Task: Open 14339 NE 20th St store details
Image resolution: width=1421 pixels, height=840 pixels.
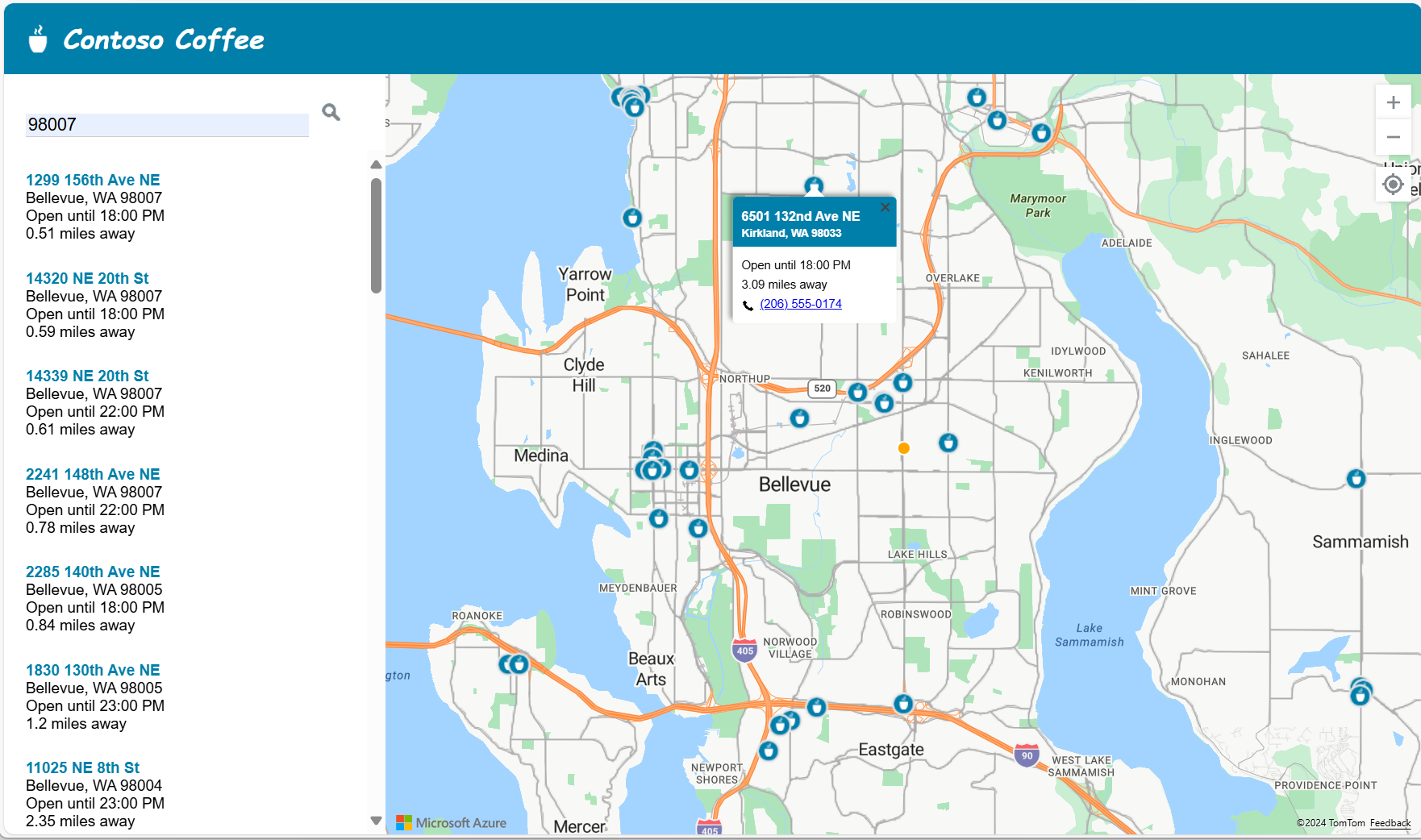Action: (x=87, y=375)
